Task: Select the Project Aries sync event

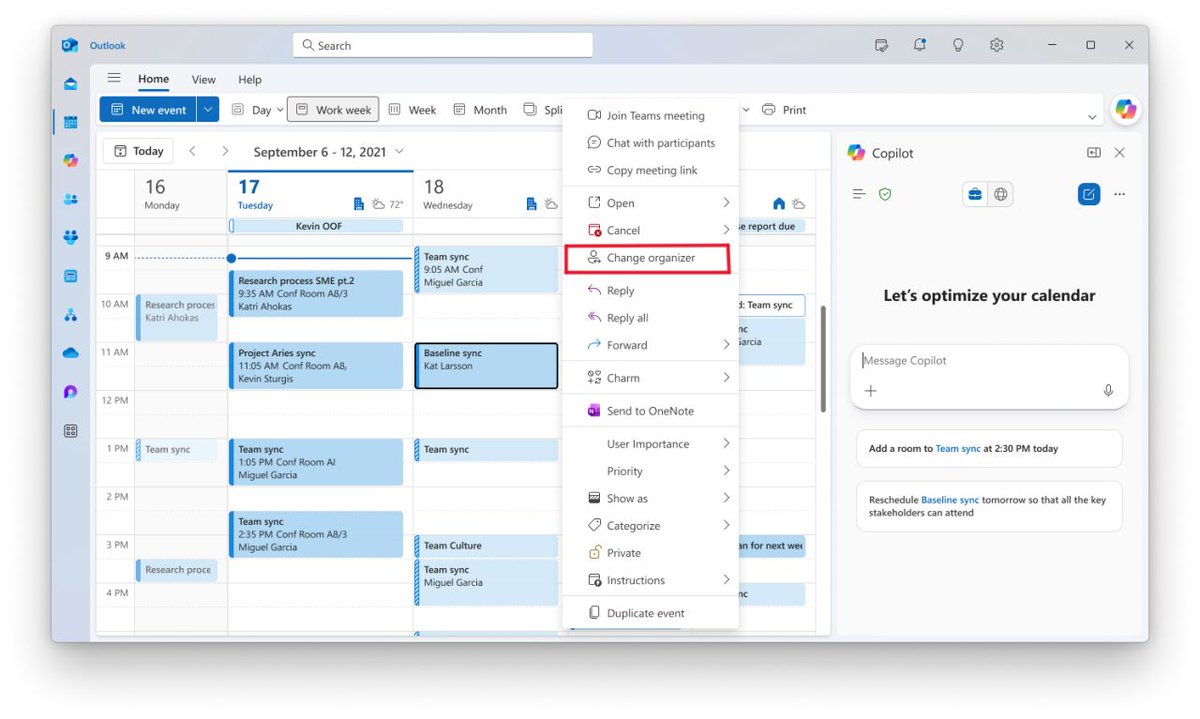Action: 316,366
